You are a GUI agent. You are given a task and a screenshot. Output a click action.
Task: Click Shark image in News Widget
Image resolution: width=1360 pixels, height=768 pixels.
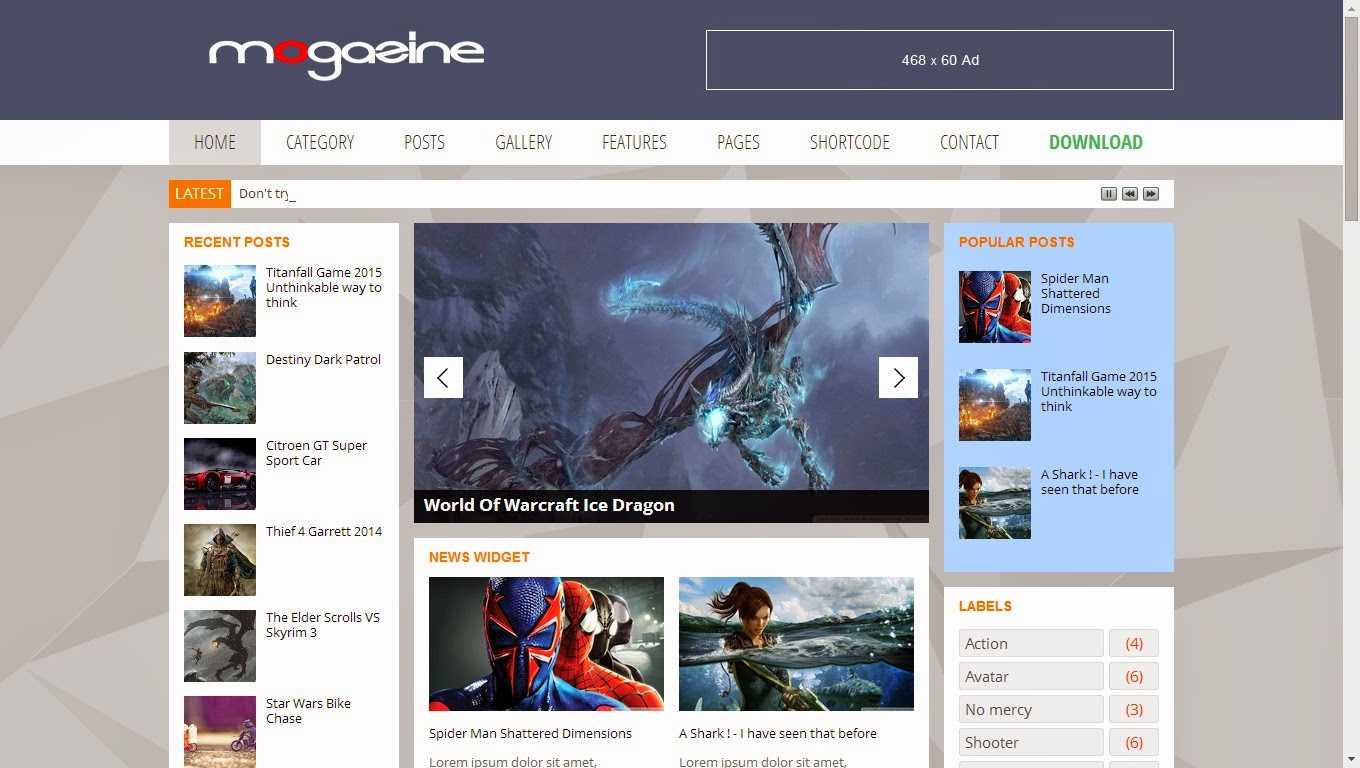click(796, 644)
